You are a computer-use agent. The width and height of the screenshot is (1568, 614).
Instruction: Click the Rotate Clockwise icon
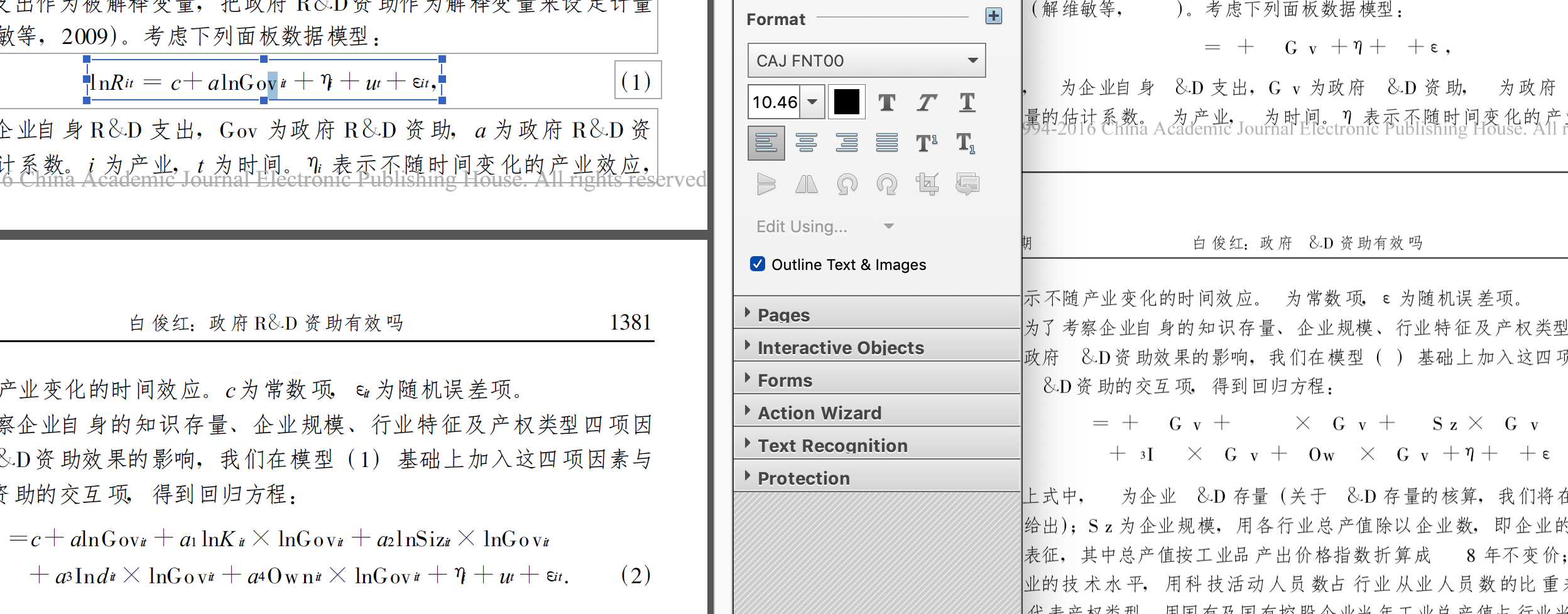point(887,185)
